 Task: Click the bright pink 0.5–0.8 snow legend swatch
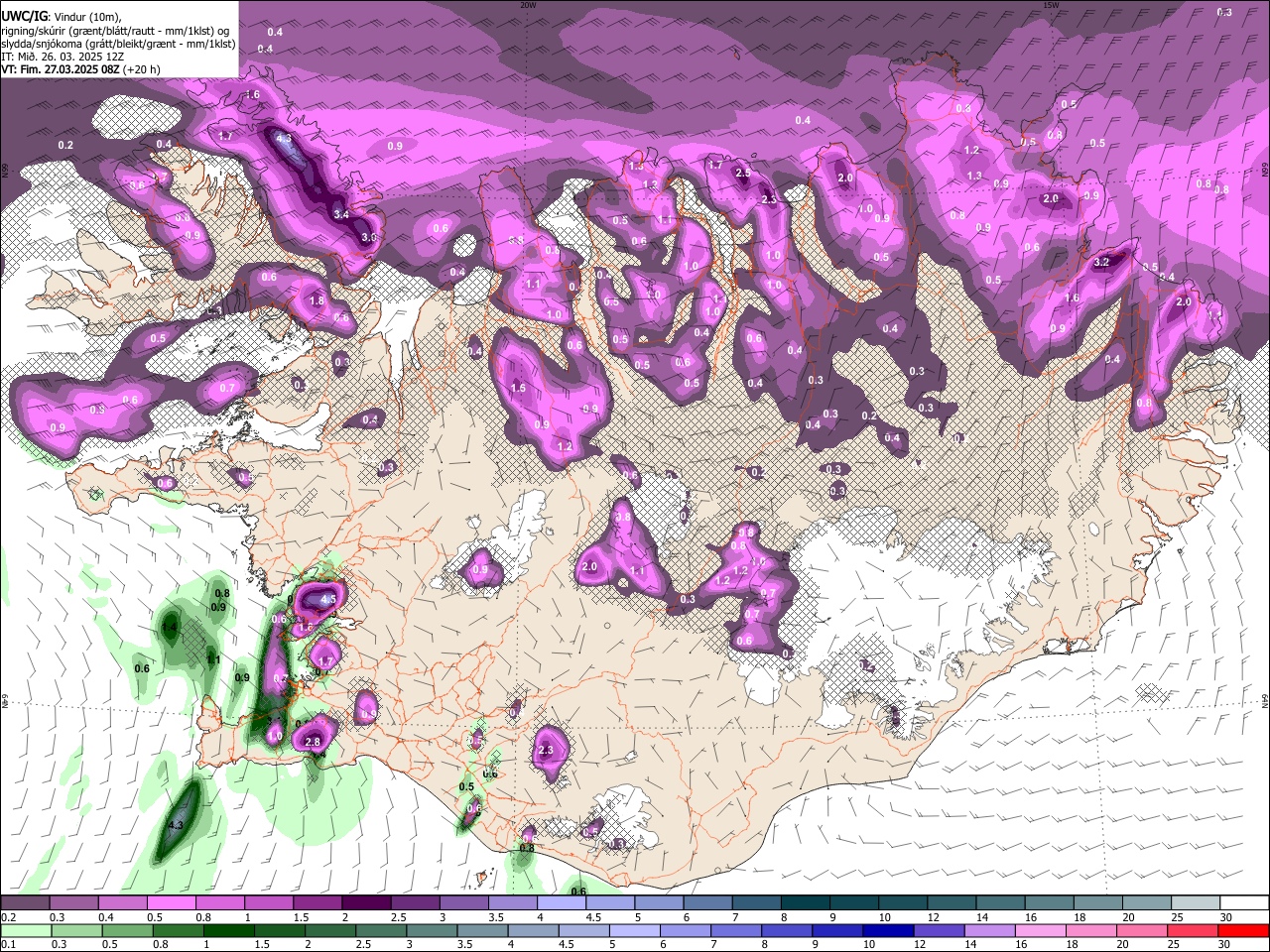(x=171, y=903)
